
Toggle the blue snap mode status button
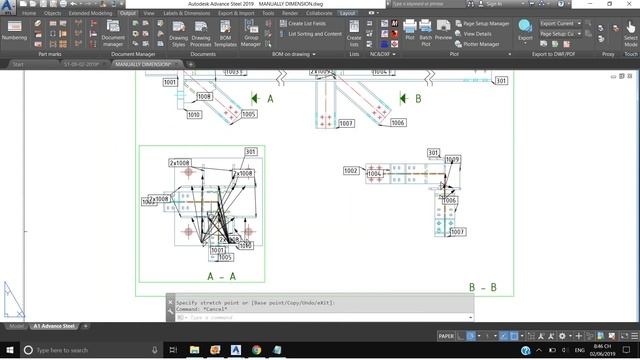tap(471, 336)
